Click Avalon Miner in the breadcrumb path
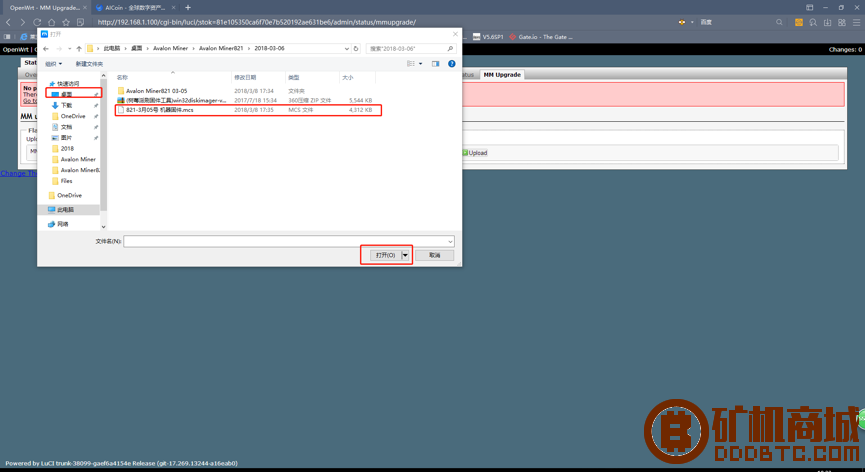Image resolution: width=865 pixels, height=472 pixels. (x=170, y=49)
